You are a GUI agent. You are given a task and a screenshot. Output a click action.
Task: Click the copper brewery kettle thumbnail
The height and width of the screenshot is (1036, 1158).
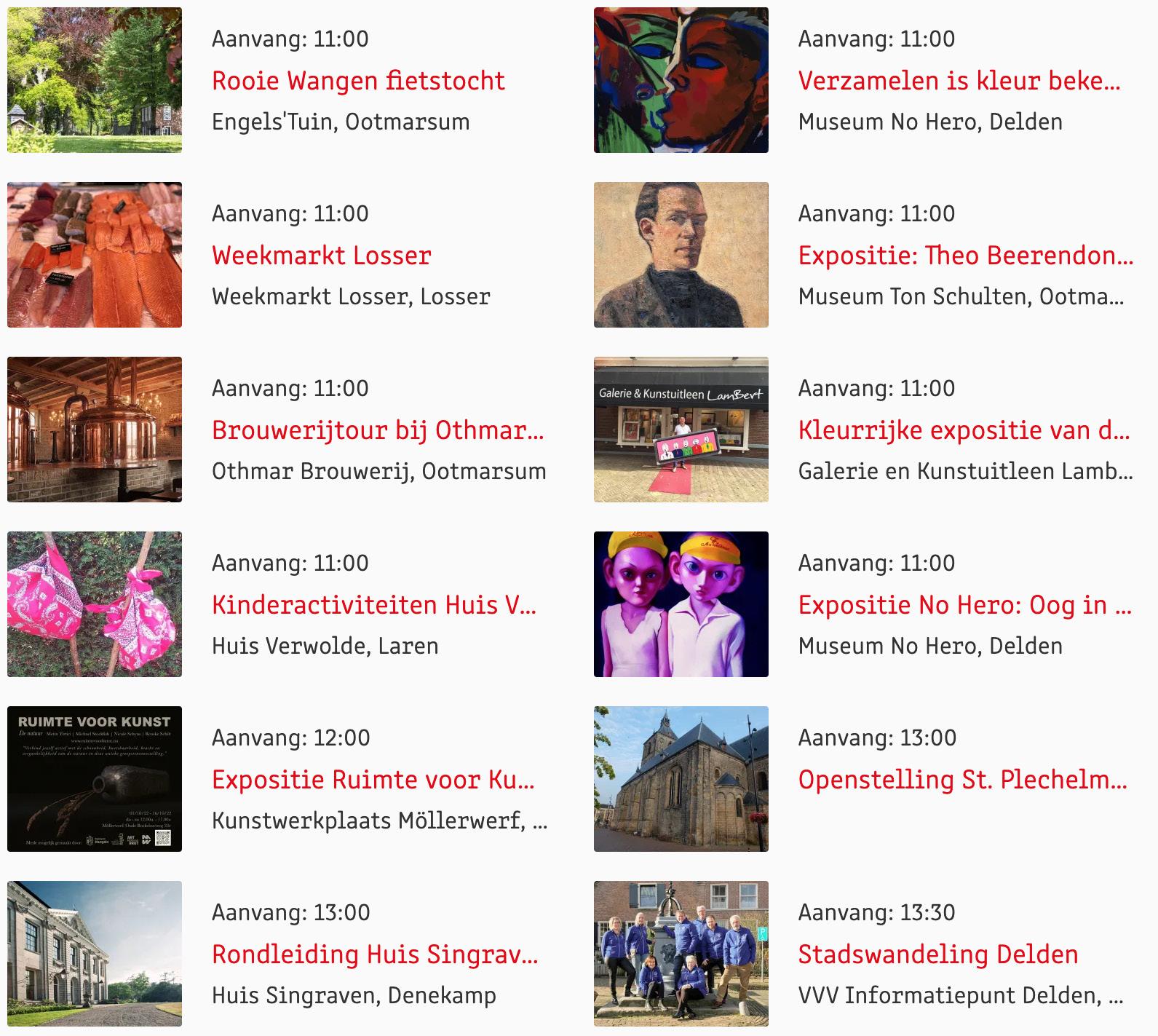tap(95, 430)
